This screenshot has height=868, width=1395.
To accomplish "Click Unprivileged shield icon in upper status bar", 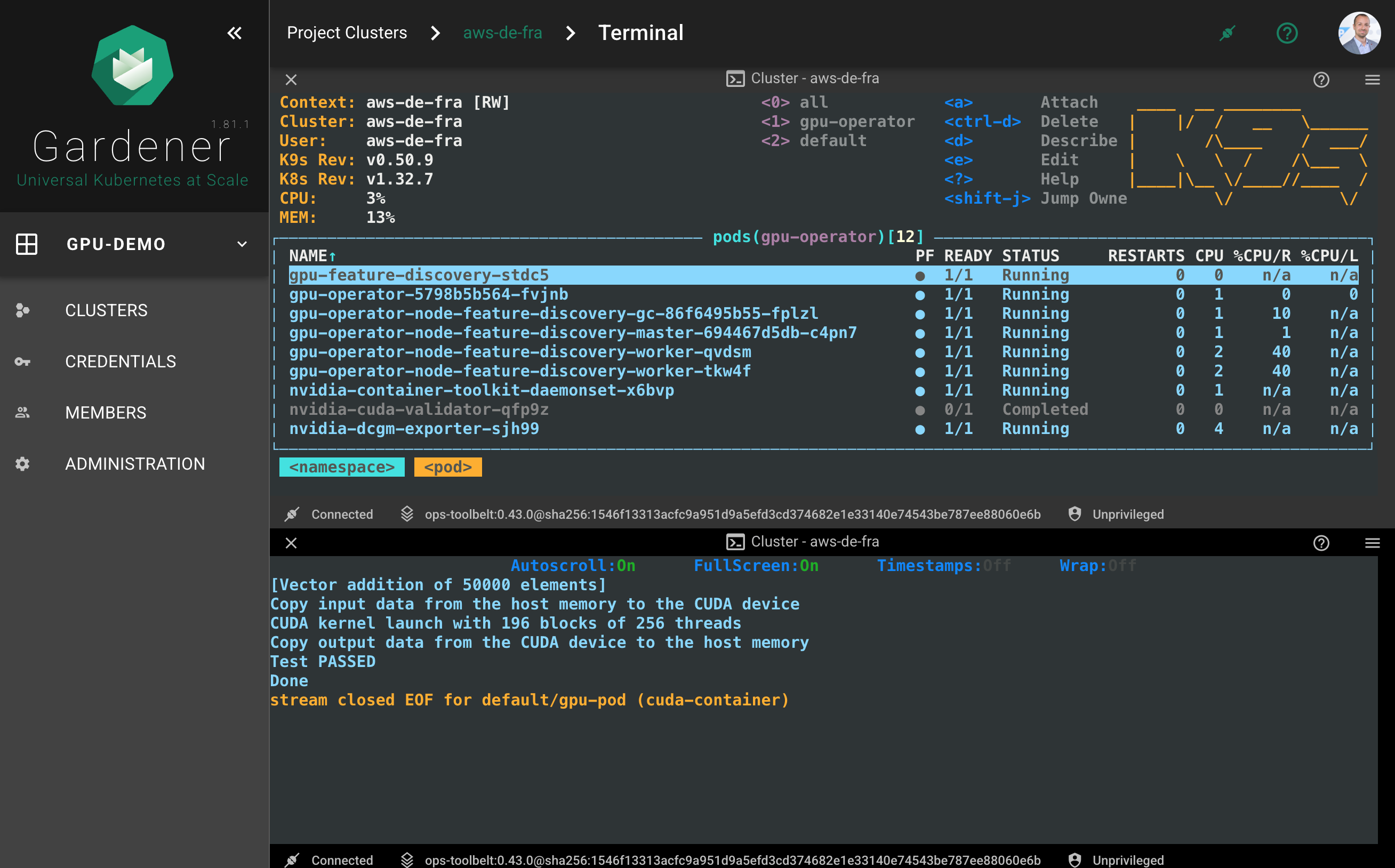I will (x=1074, y=515).
